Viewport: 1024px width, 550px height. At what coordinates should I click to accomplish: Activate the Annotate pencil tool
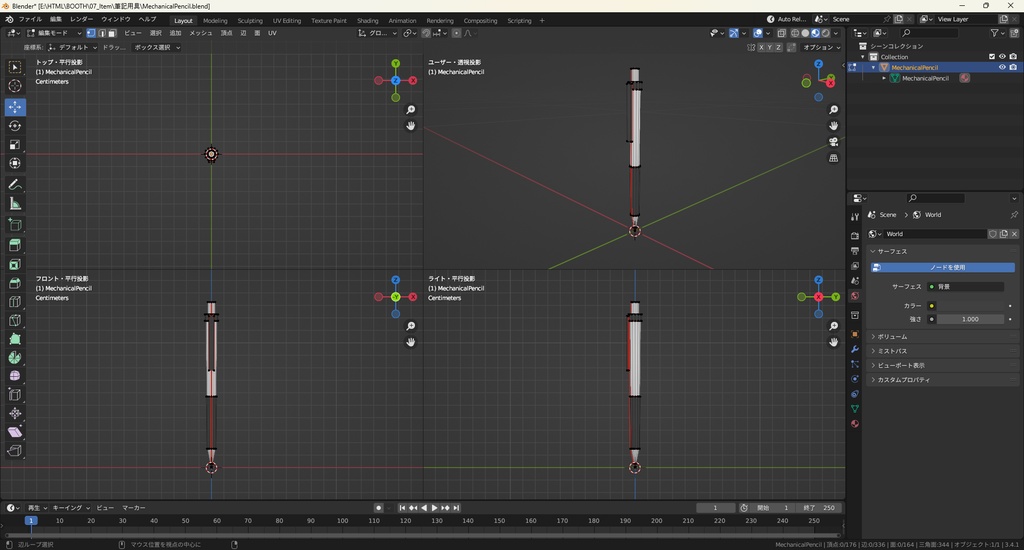(14, 185)
